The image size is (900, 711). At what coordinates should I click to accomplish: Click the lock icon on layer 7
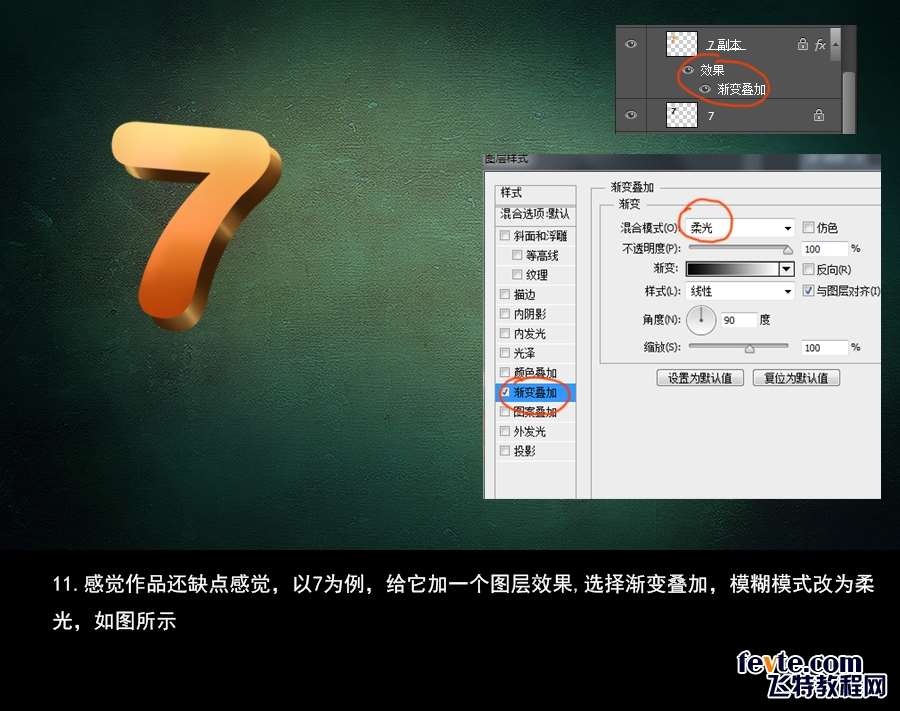click(819, 116)
